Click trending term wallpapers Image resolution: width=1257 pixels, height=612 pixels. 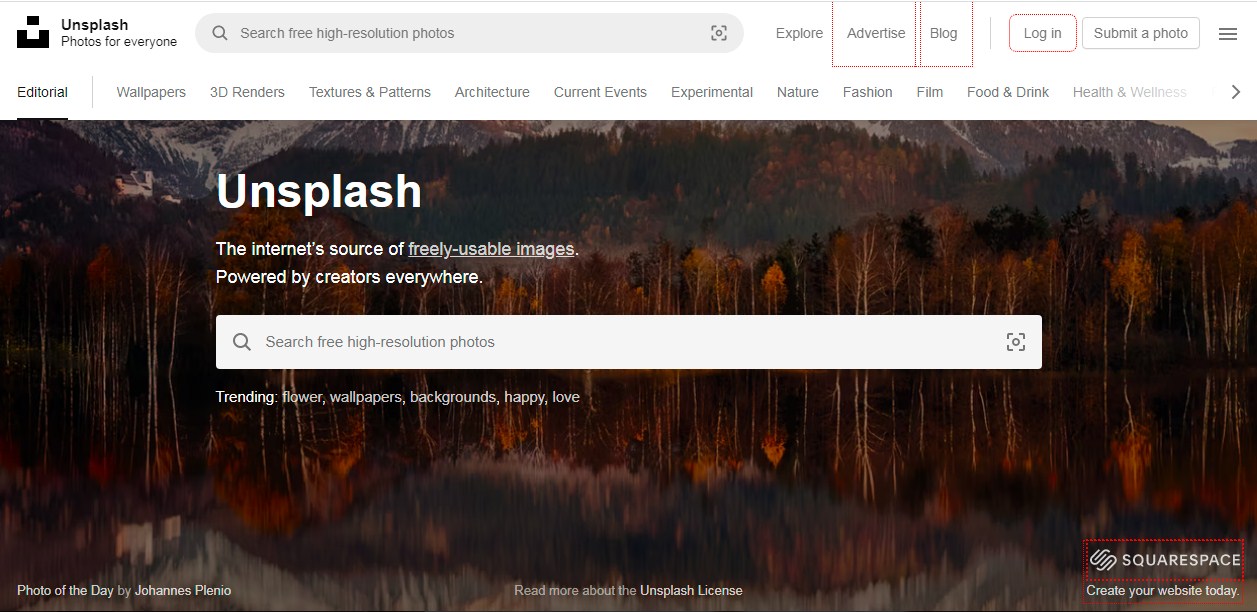tap(367, 397)
